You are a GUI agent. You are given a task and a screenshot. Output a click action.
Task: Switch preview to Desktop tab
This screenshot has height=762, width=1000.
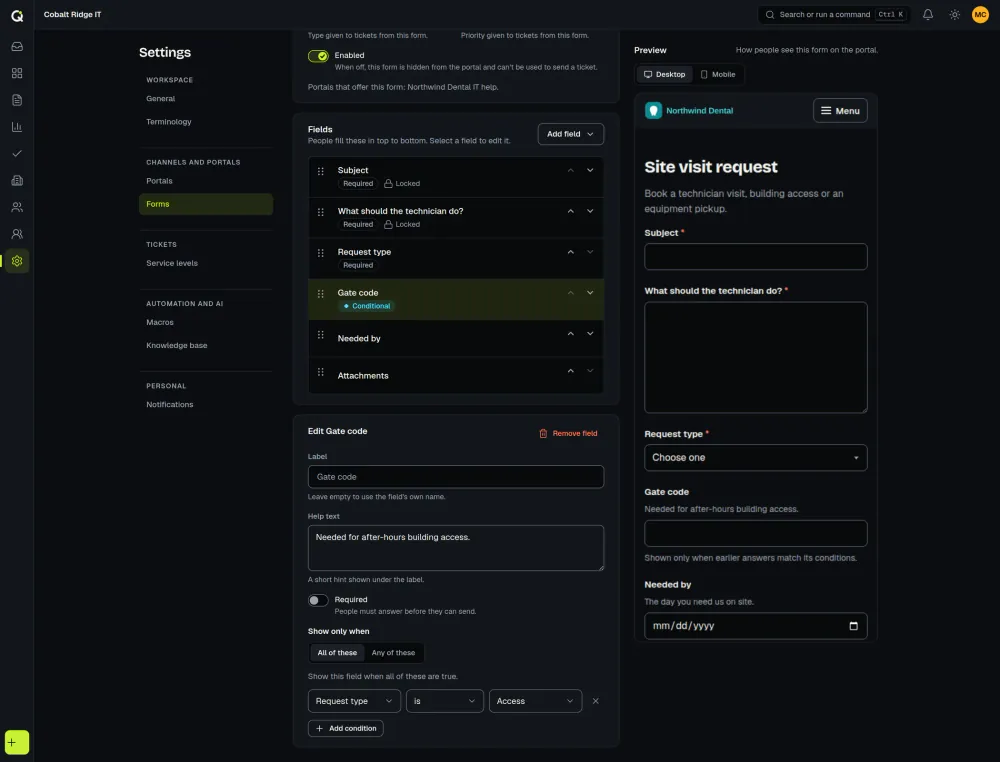[x=665, y=75]
